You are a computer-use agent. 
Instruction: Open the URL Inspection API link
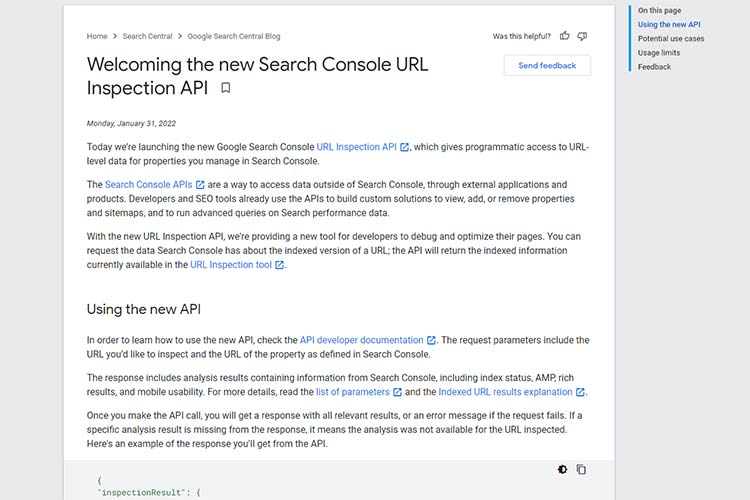pyautogui.click(x=356, y=147)
